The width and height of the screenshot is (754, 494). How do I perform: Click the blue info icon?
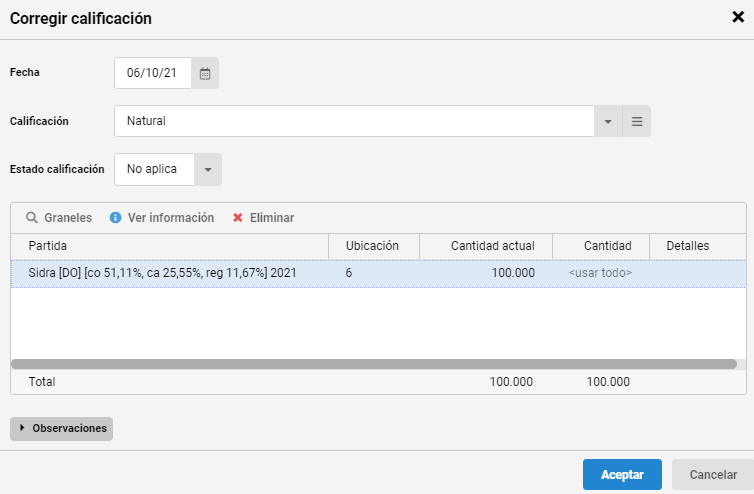[x=115, y=217]
